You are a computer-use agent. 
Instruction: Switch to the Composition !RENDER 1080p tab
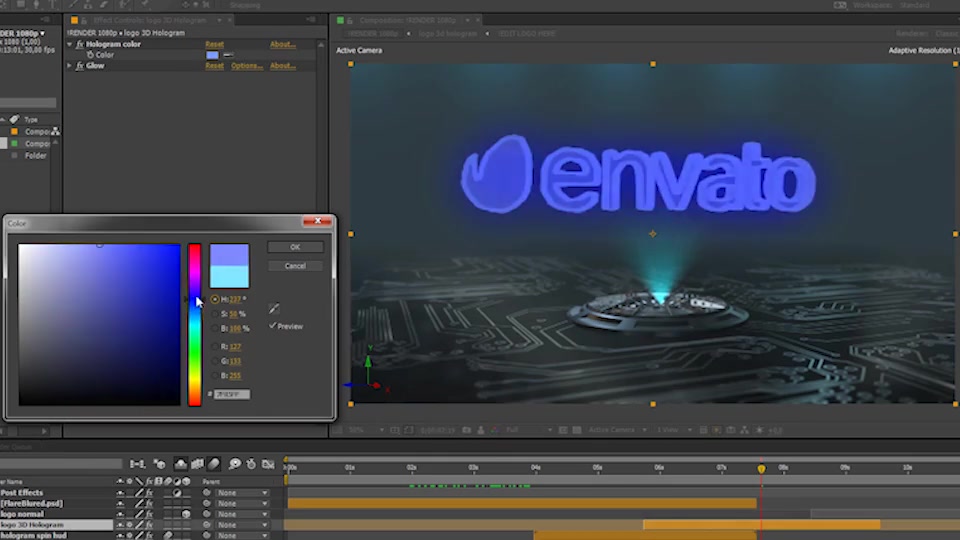click(407, 20)
